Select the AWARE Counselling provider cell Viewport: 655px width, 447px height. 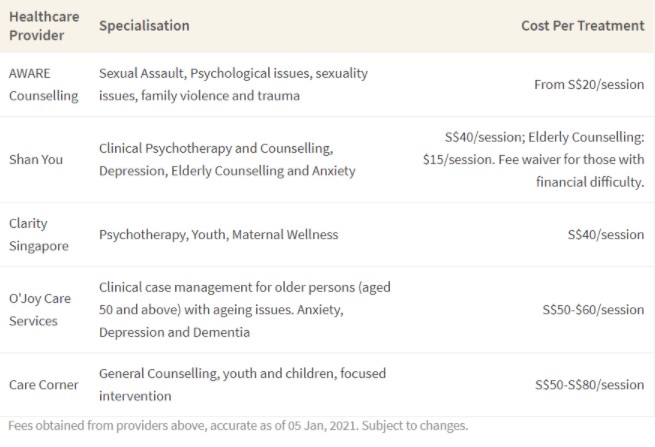click(x=42, y=85)
